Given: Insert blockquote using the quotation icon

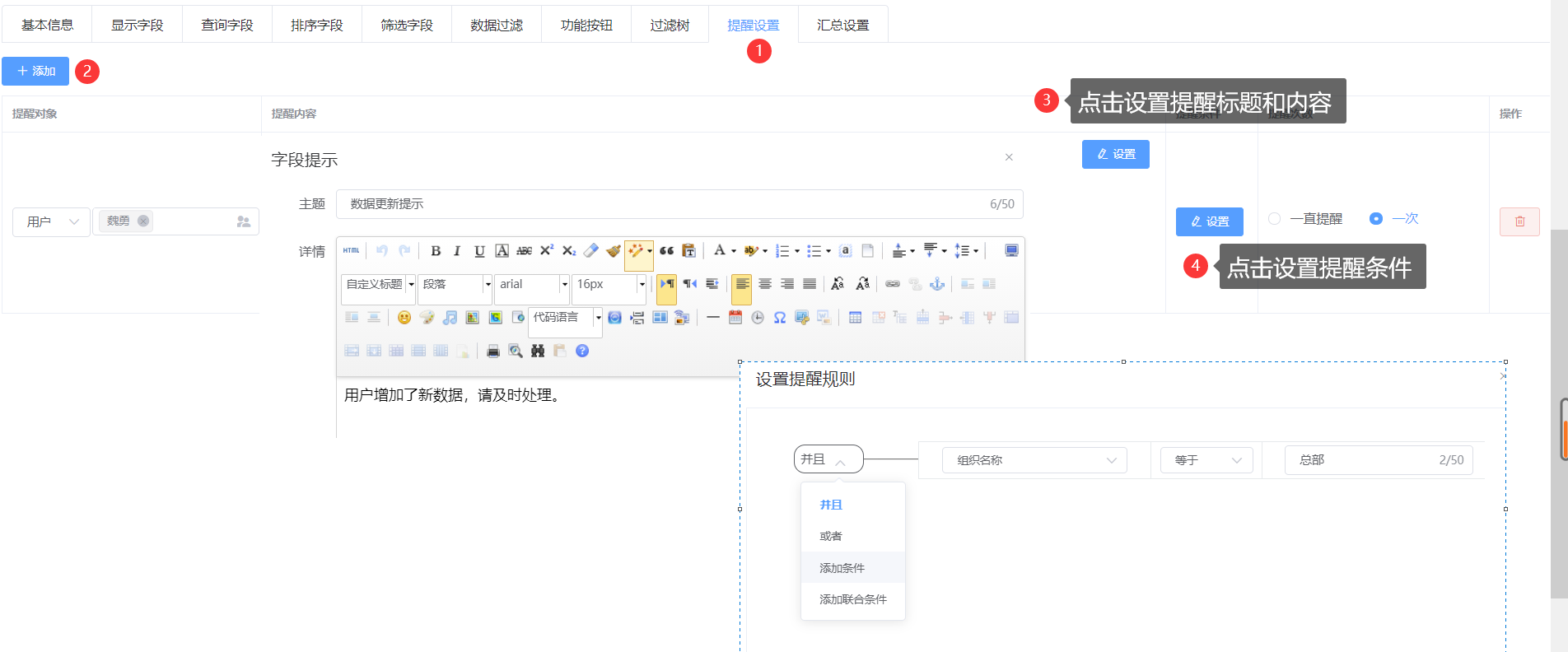Looking at the screenshot, I should 667,251.
